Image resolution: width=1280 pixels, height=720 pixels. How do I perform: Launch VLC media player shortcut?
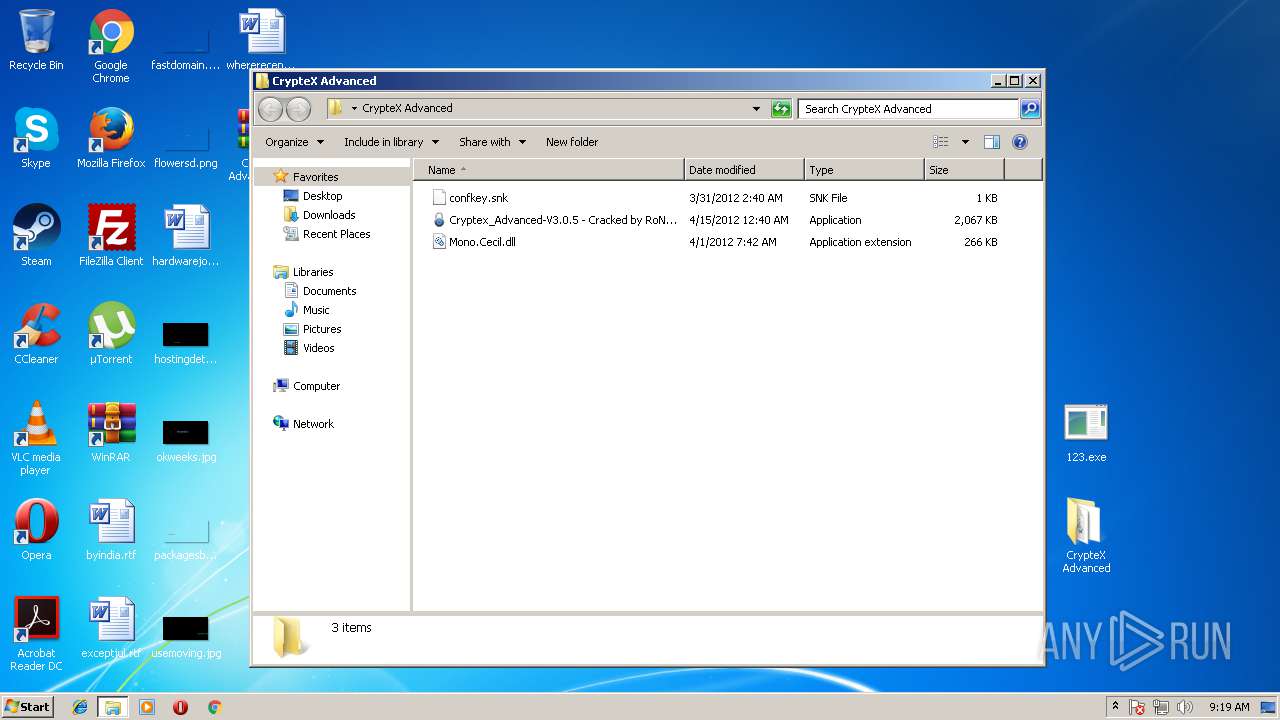coord(36,439)
